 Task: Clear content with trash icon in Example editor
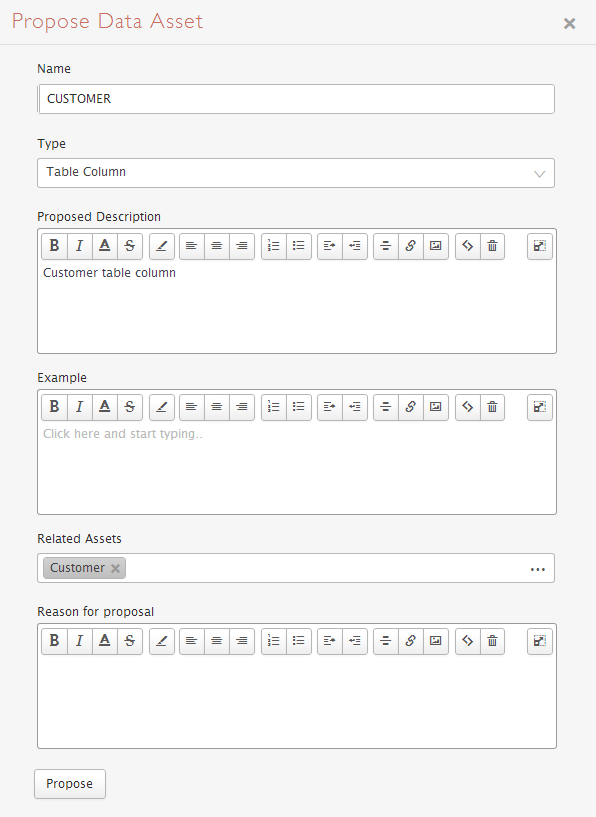click(492, 407)
